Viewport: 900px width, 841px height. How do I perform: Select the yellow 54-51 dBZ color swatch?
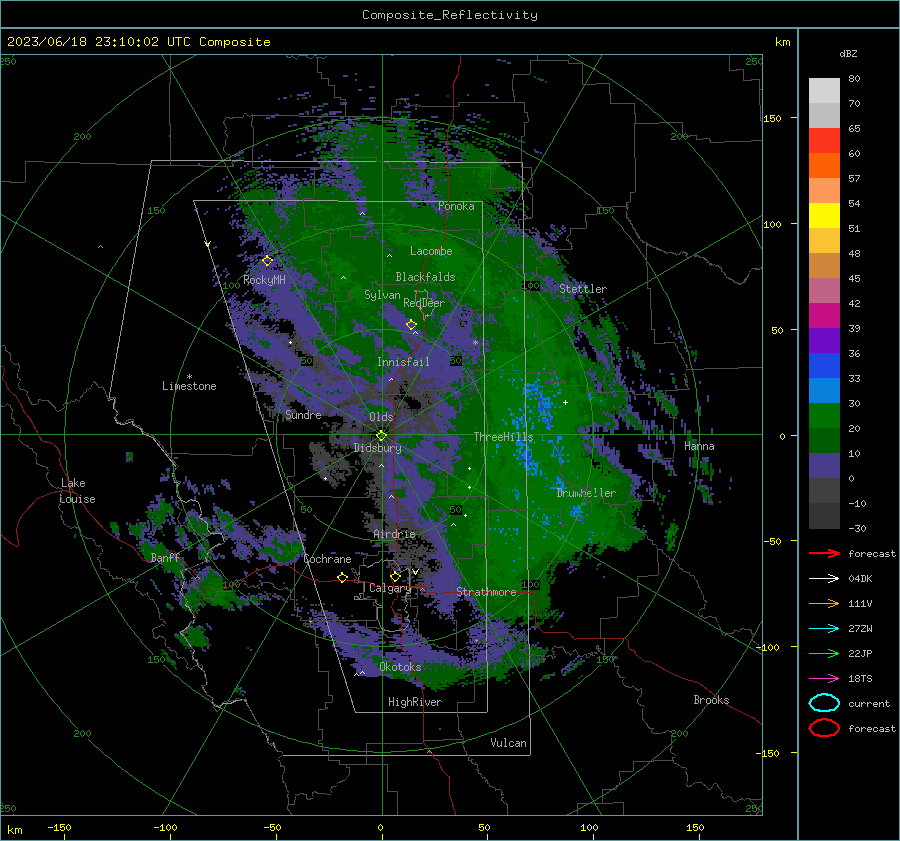tap(824, 216)
